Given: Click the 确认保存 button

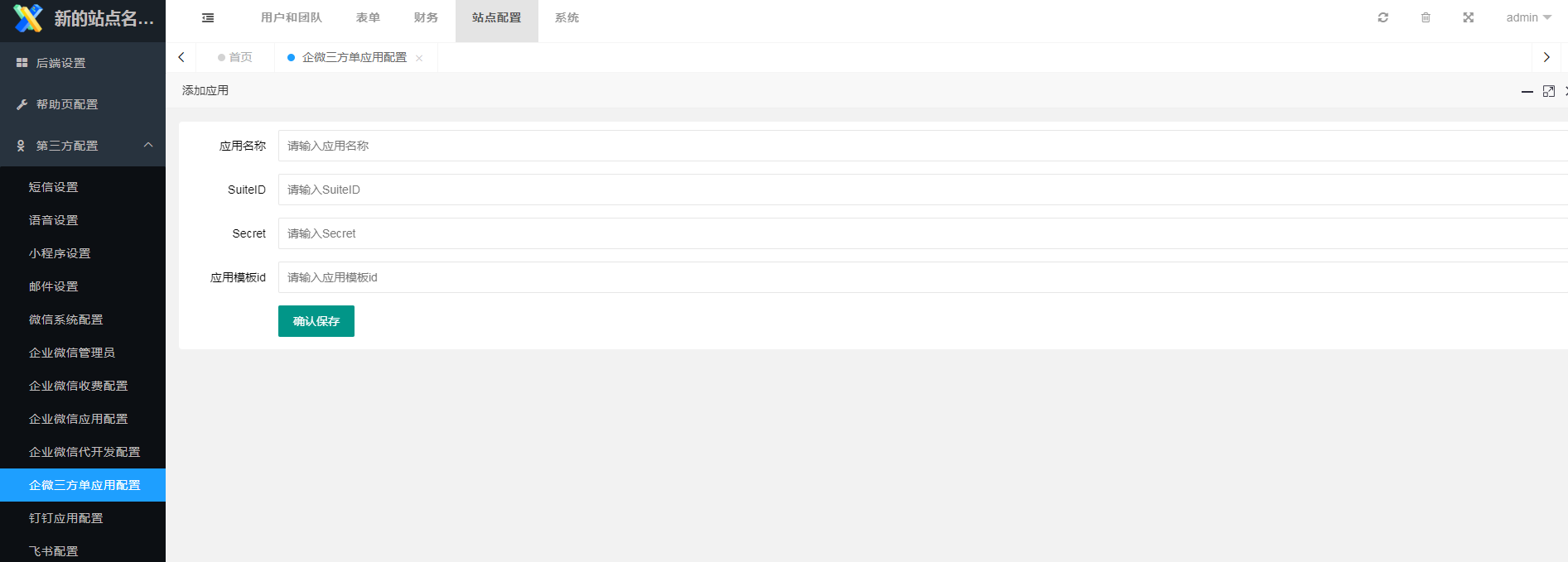Looking at the screenshot, I should pyautogui.click(x=316, y=321).
